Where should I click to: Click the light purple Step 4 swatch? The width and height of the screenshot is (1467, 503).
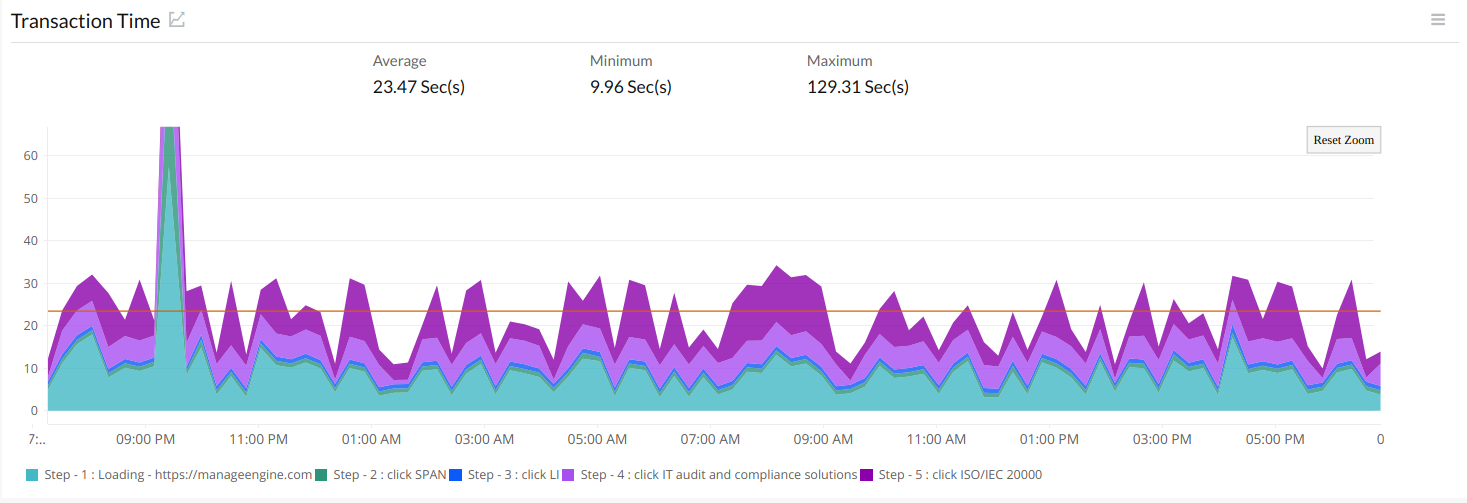tap(569, 475)
